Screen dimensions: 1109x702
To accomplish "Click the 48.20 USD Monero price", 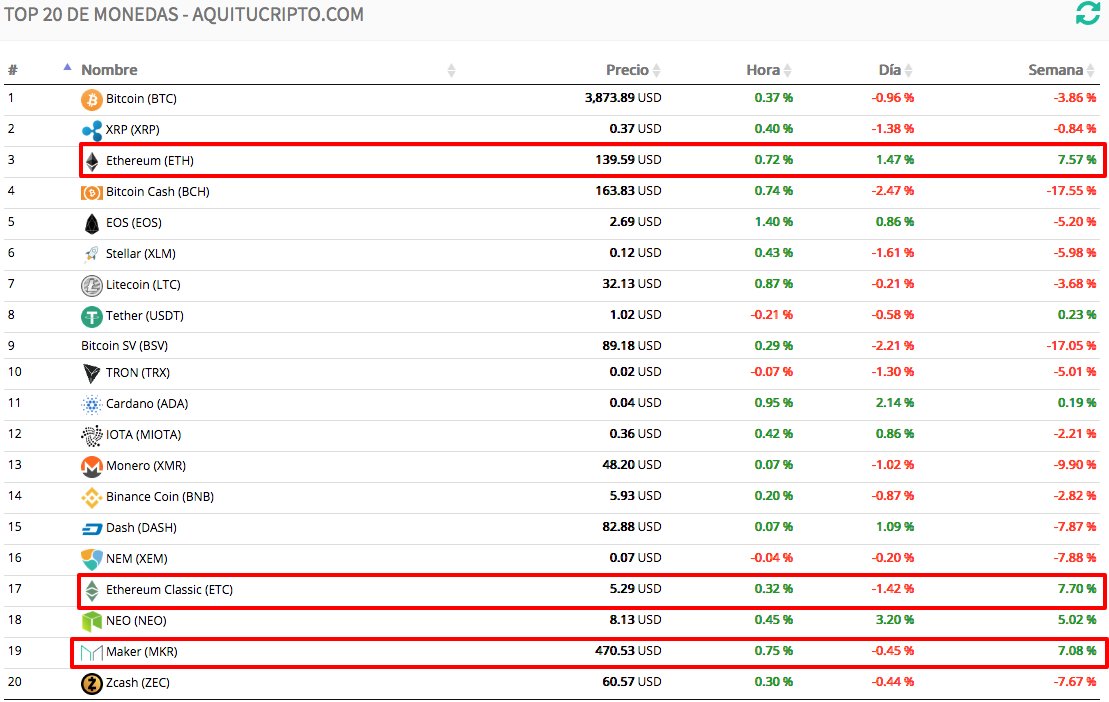I will [632, 466].
